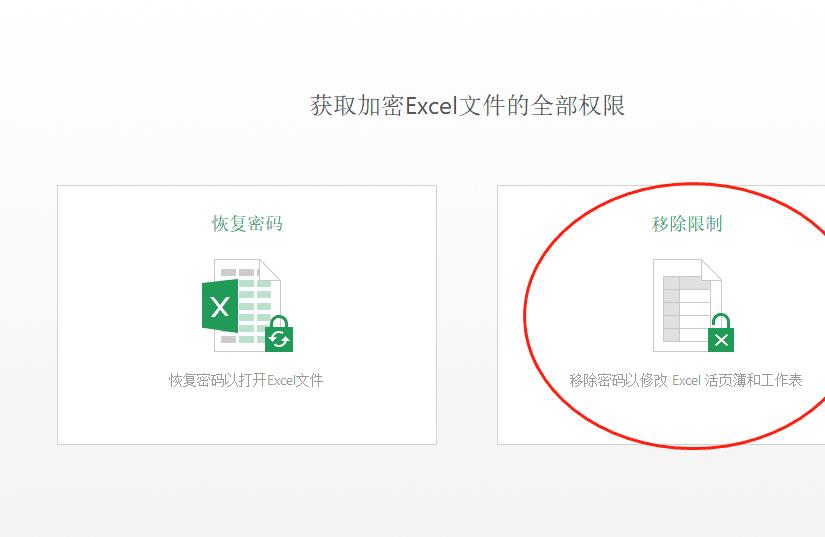Select the 移除限制 title
Screen dimensions: 825x537
coord(687,223)
